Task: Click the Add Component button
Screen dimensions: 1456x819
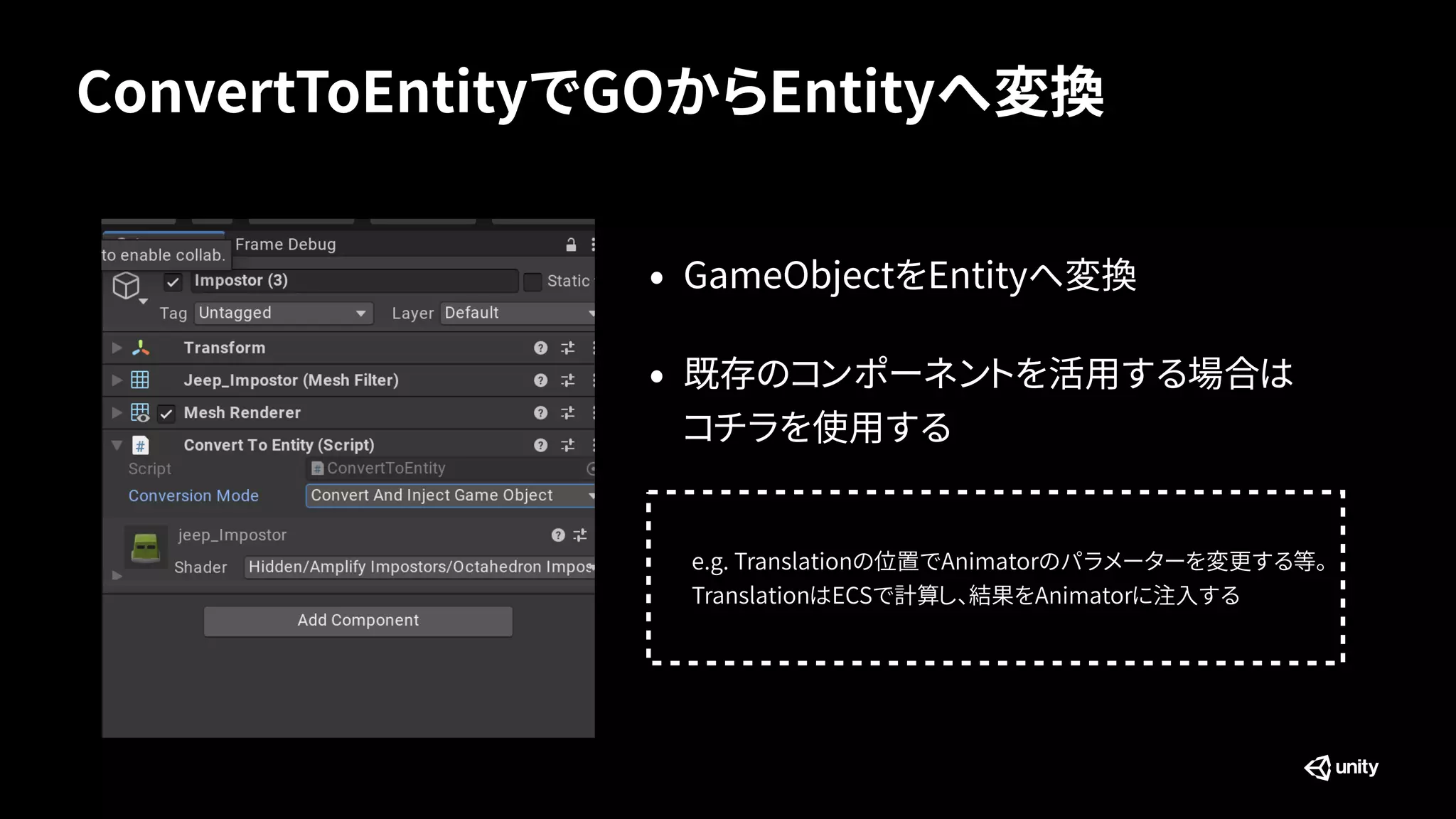Action: [358, 621]
